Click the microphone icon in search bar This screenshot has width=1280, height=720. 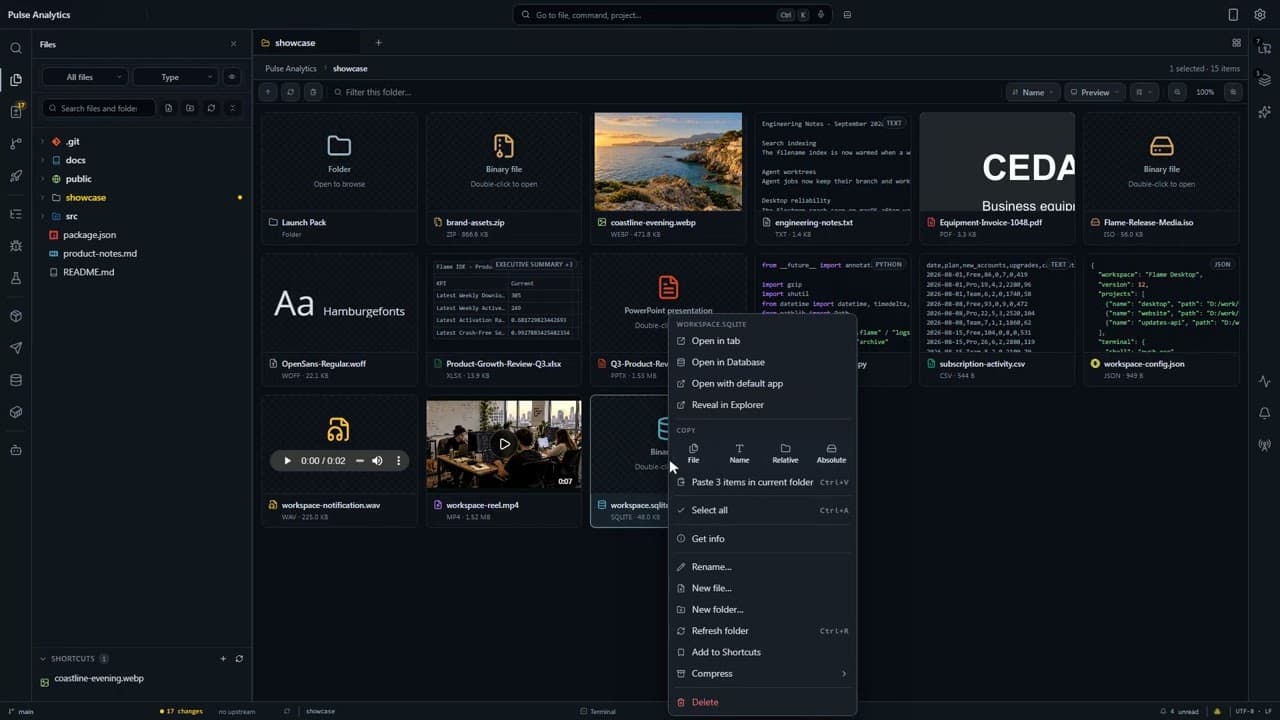click(821, 15)
